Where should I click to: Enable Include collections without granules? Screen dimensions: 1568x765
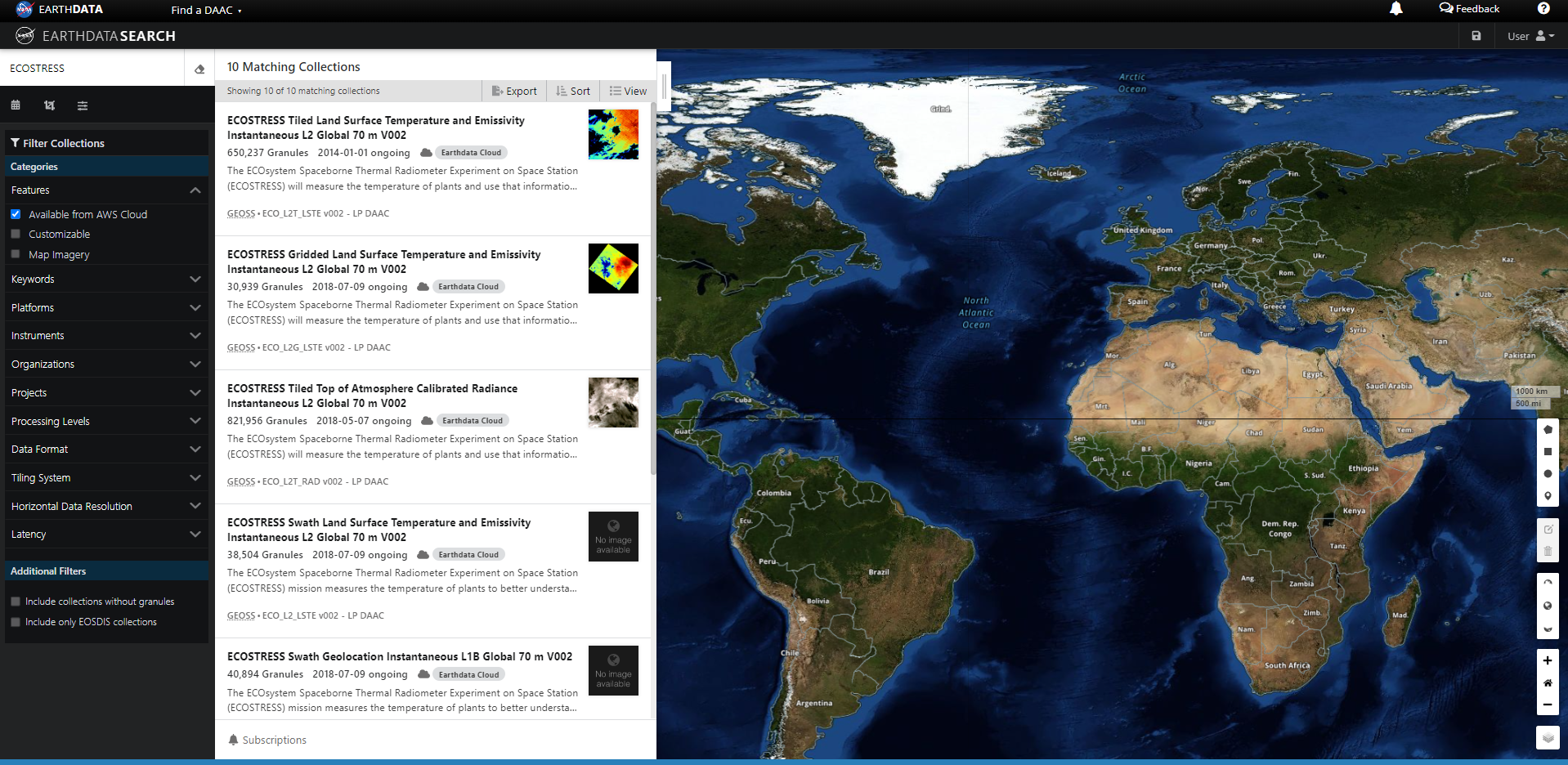[16, 602]
